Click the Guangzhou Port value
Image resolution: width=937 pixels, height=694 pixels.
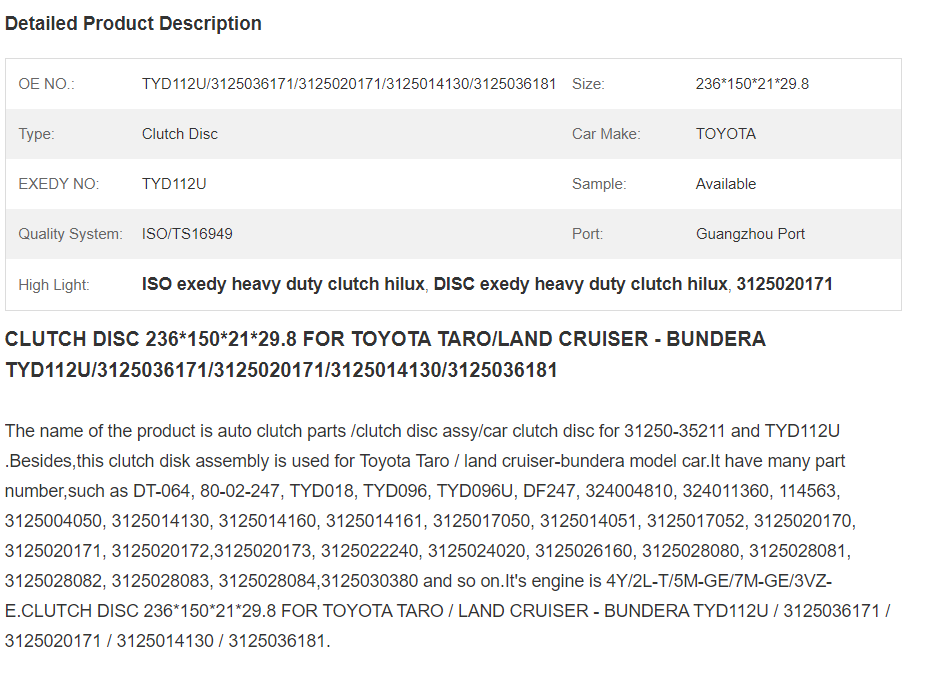point(751,234)
